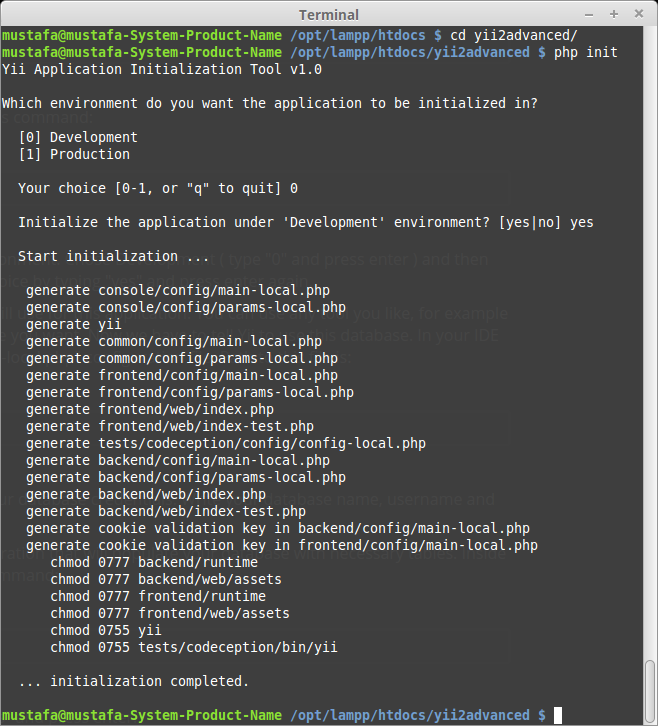Click the 'cd yii2advanced/' command

point(514,36)
